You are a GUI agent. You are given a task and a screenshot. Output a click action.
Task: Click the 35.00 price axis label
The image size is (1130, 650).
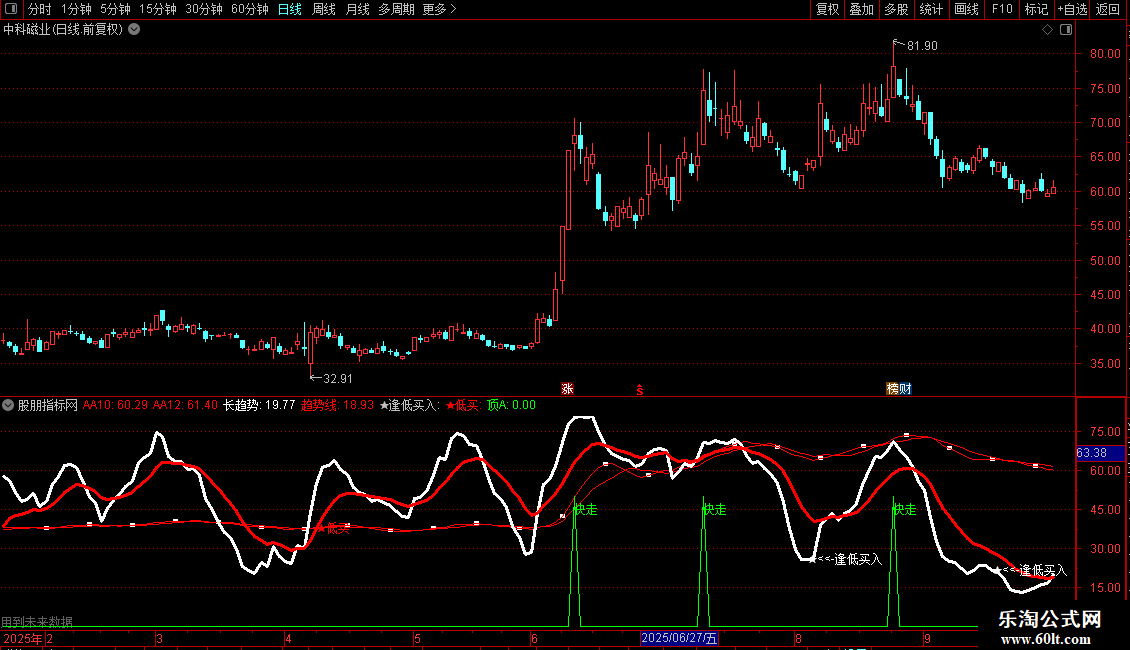pyautogui.click(x=1105, y=364)
